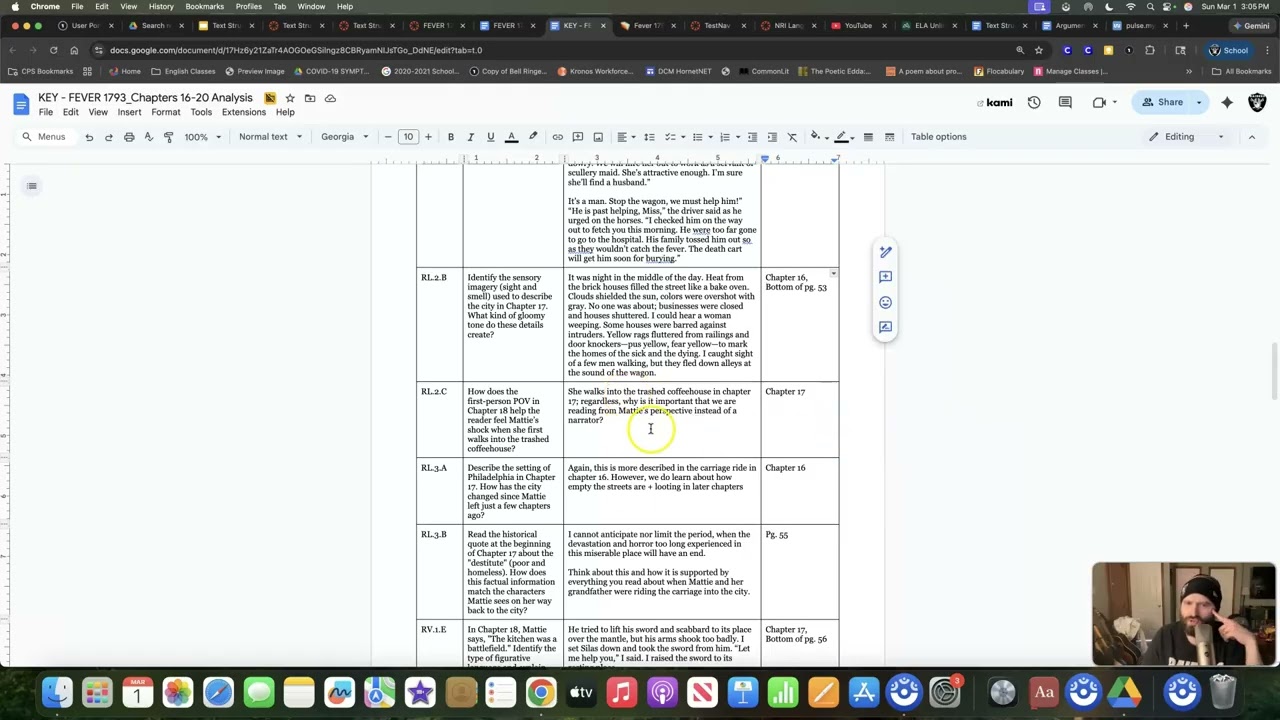Collapse the toolbar with the chevron arrow
This screenshot has width=1280, height=720.
[x=1251, y=137]
